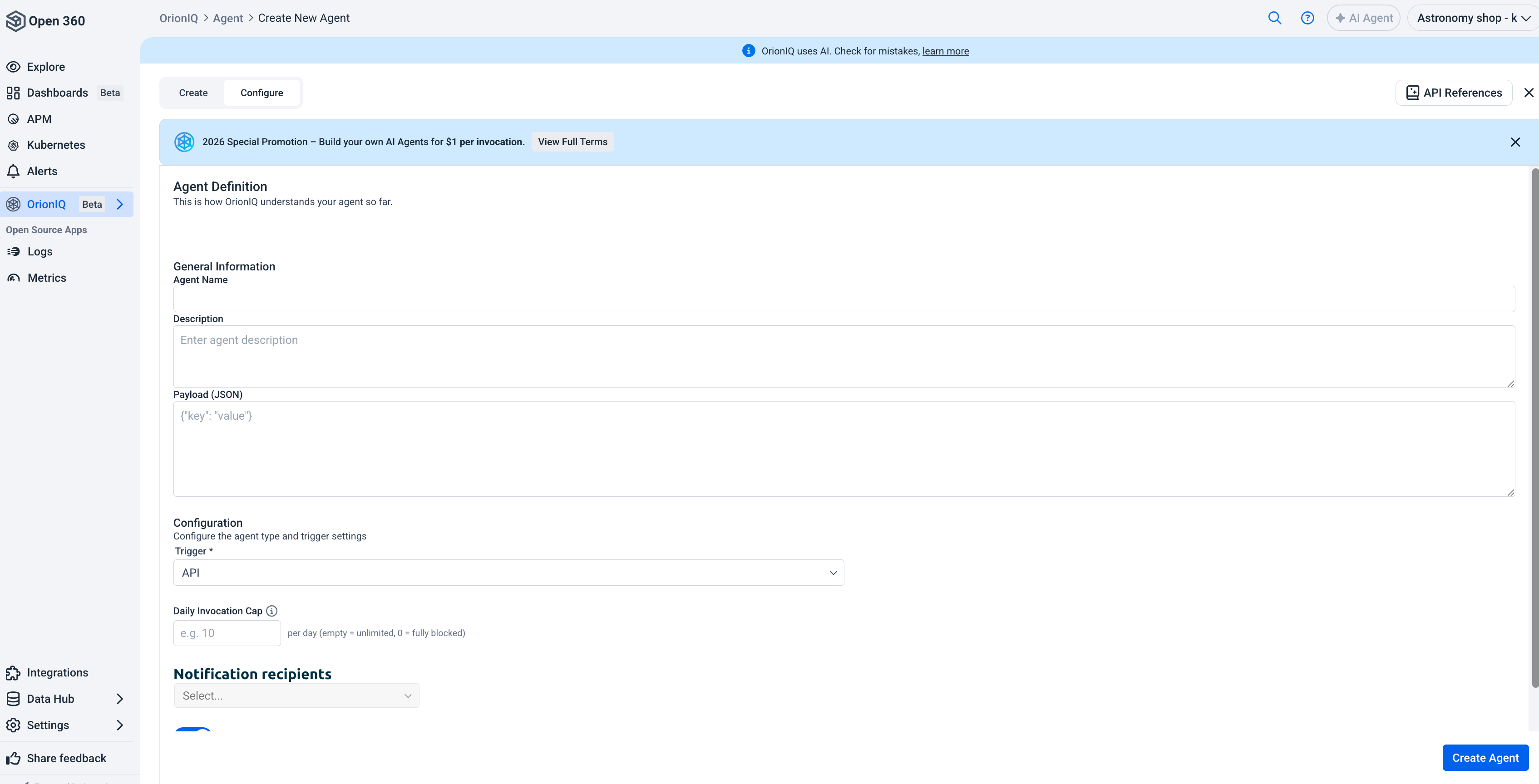This screenshot has width=1539, height=784.
Task: Open the Notification recipients selector
Action: pyautogui.click(x=296, y=695)
